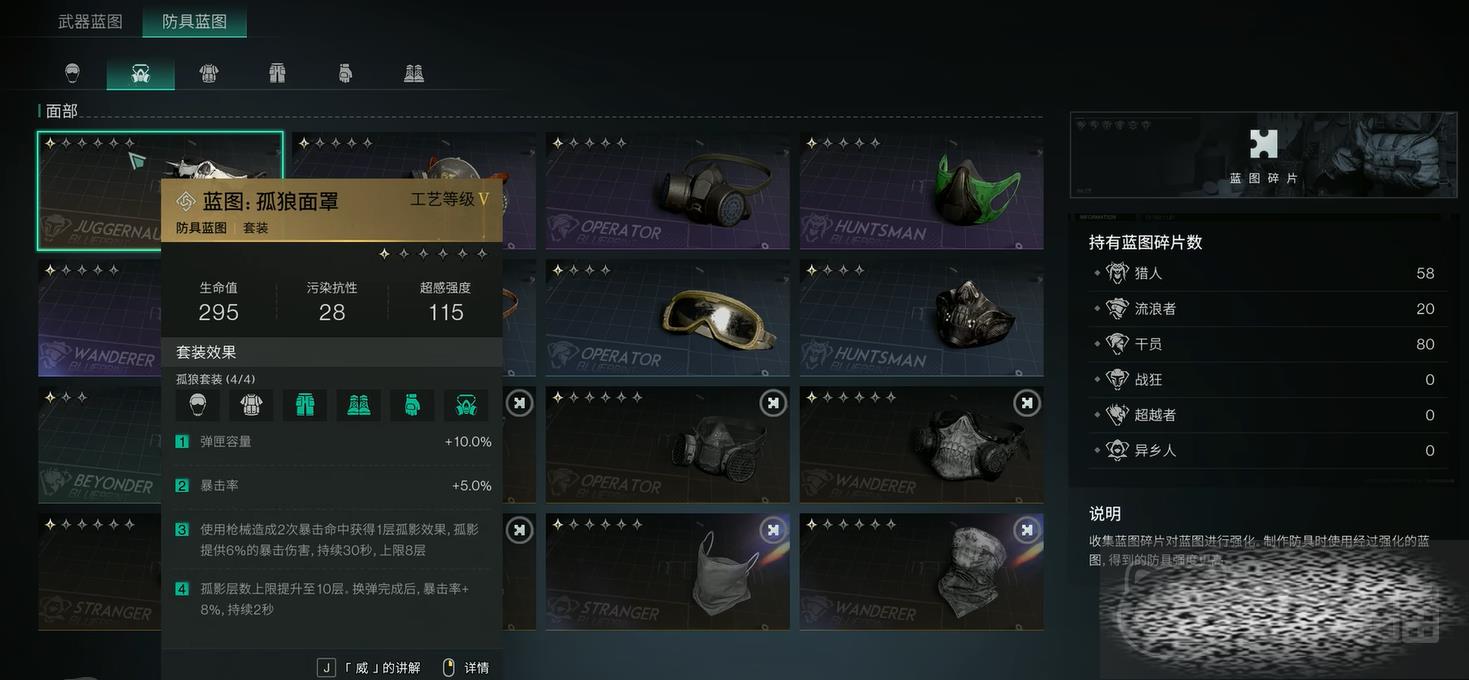Open the 防具蓝图 tab
1469x680 pixels.
point(194,21)
